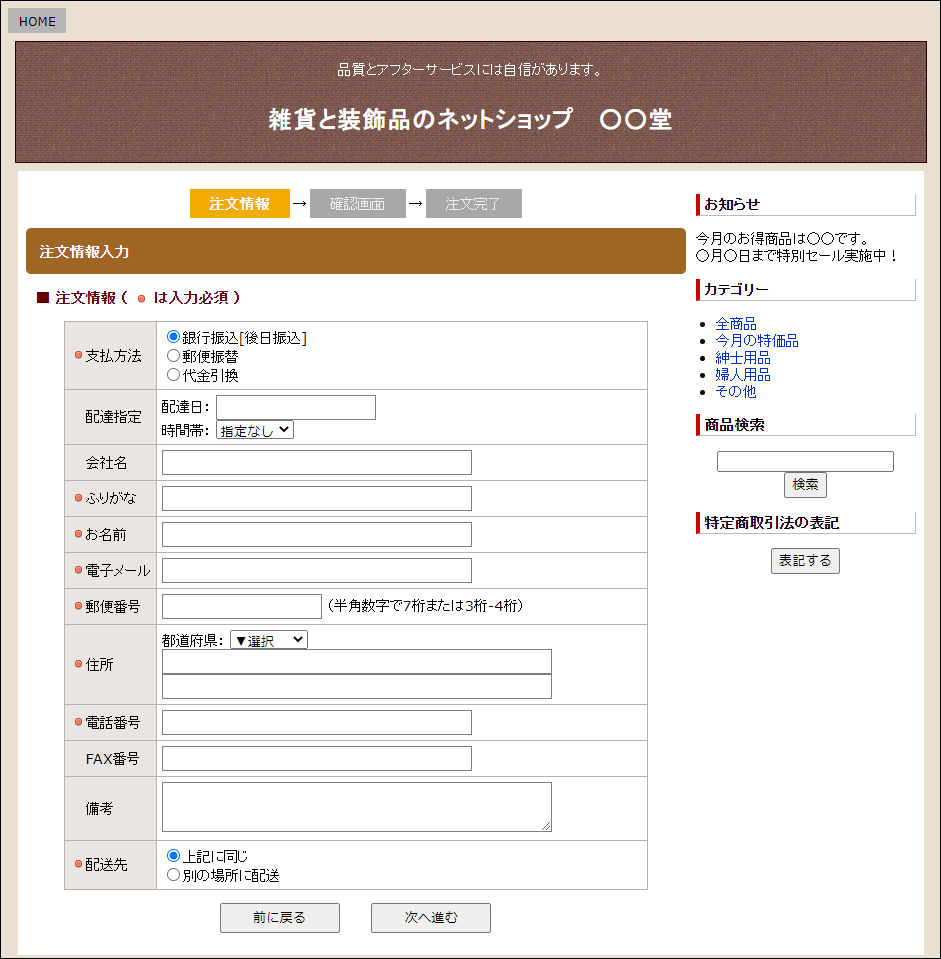Click the 配達日 date input field
This screenshot has width=941, height=959.
[295, 407]
